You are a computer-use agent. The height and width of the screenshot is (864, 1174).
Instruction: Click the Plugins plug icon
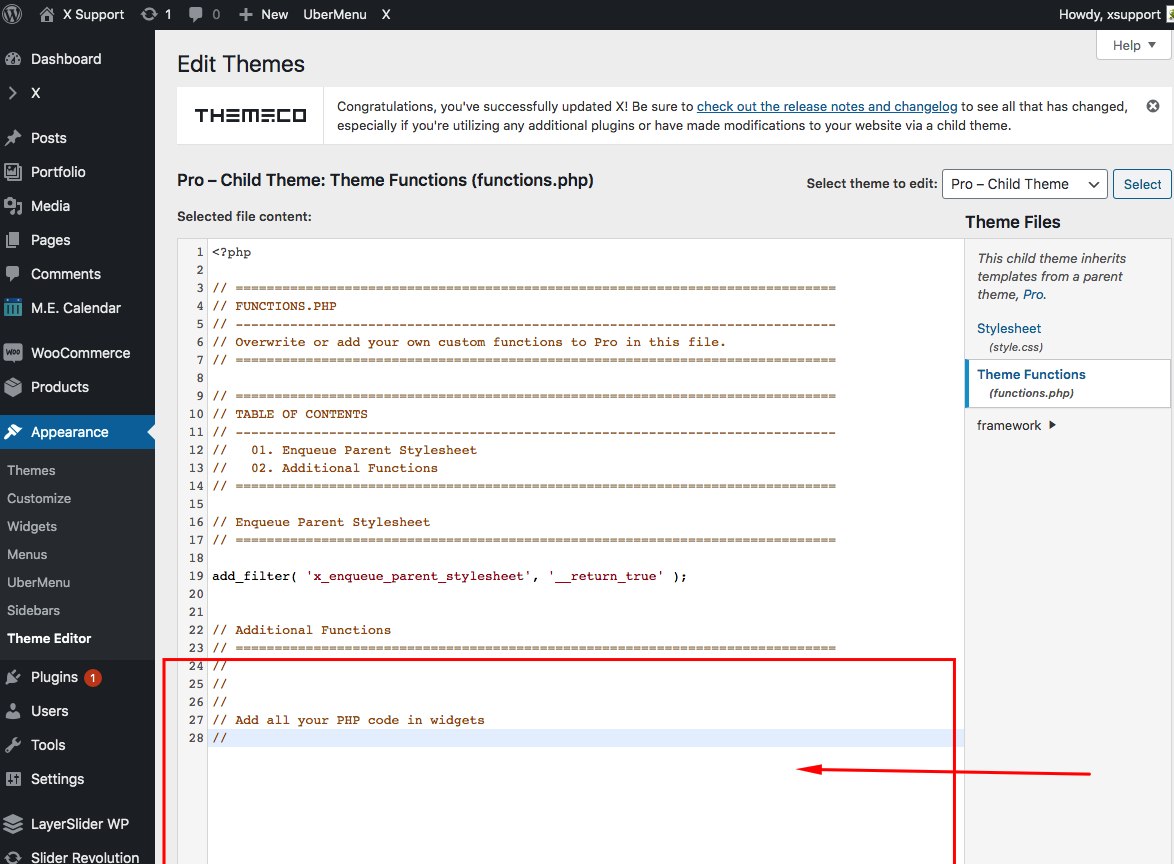coord(13,678)
